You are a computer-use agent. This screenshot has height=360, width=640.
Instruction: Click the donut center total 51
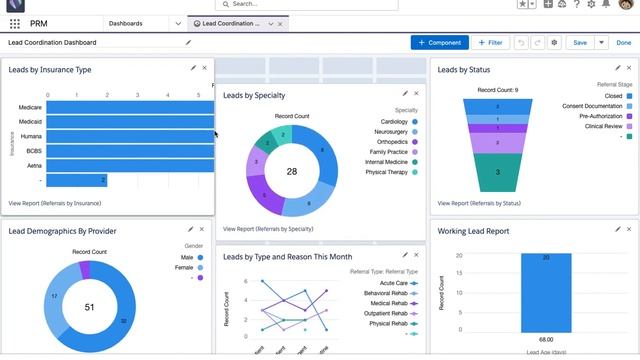[x=89, y=307]
